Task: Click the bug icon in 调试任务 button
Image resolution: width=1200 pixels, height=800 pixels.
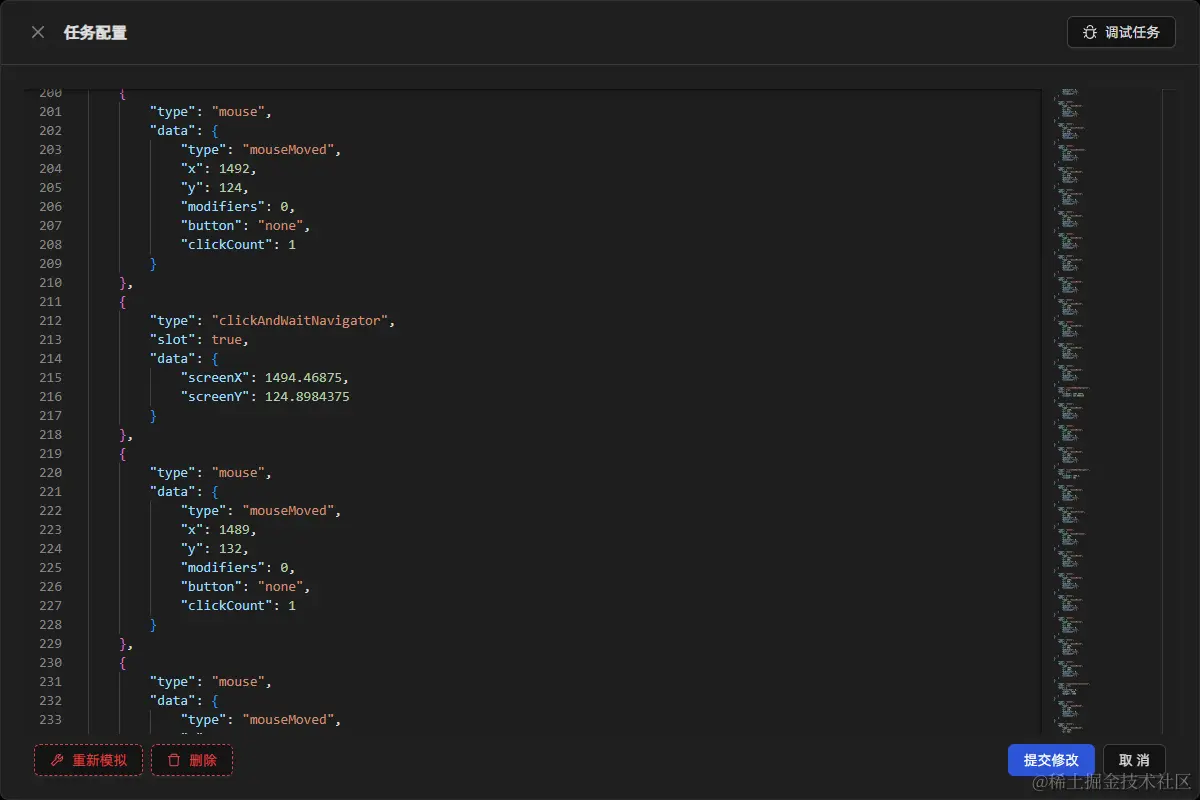Action: (1090, 33)
